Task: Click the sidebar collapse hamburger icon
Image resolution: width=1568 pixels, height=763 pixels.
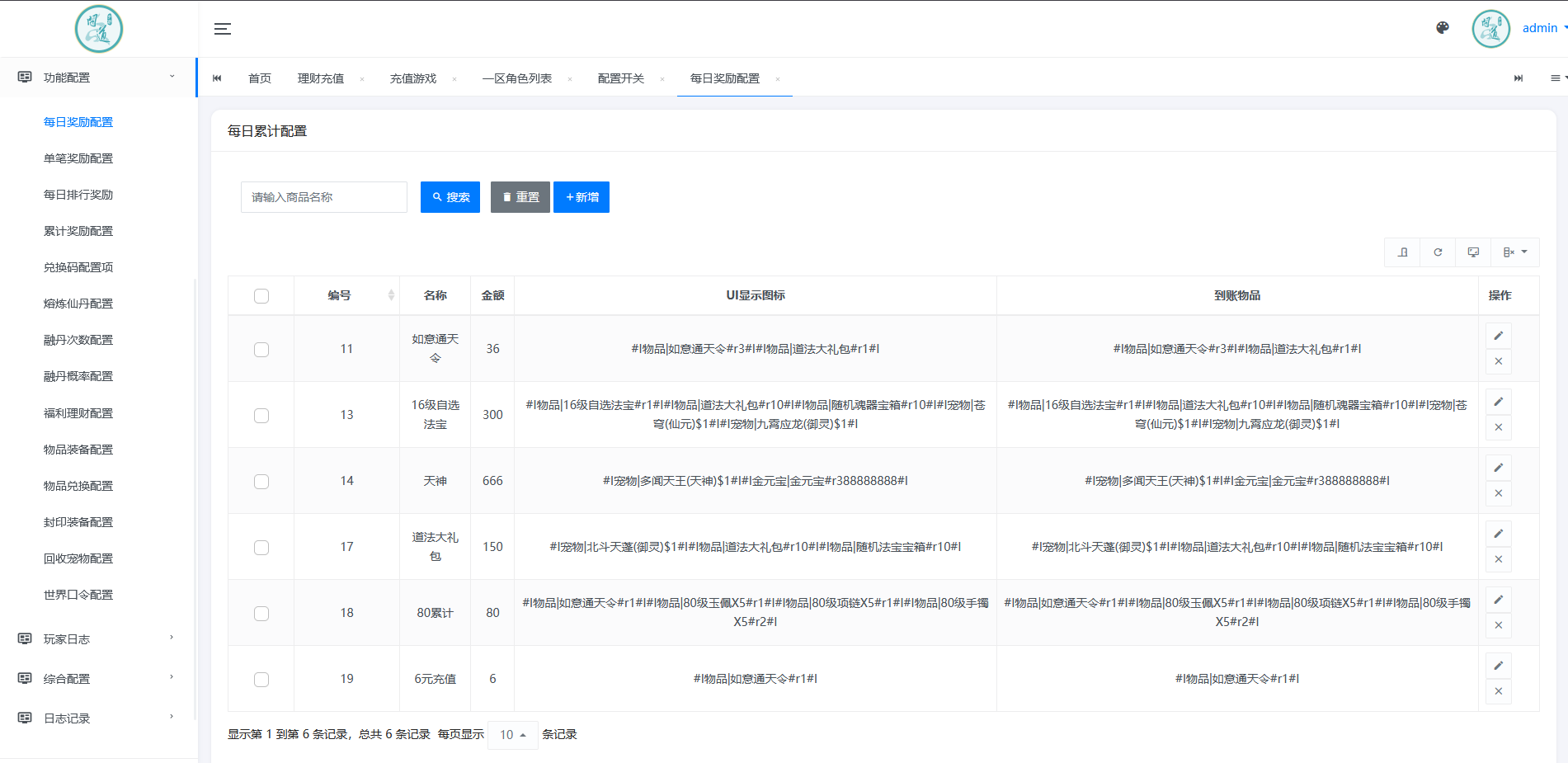Action: 222,28
